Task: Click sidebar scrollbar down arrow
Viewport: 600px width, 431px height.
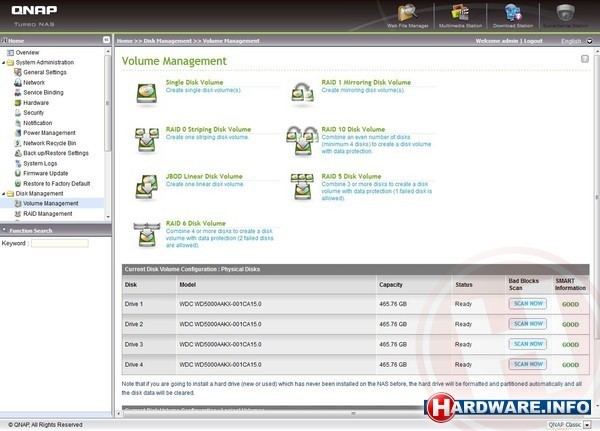Action: (x=108, y=217)
